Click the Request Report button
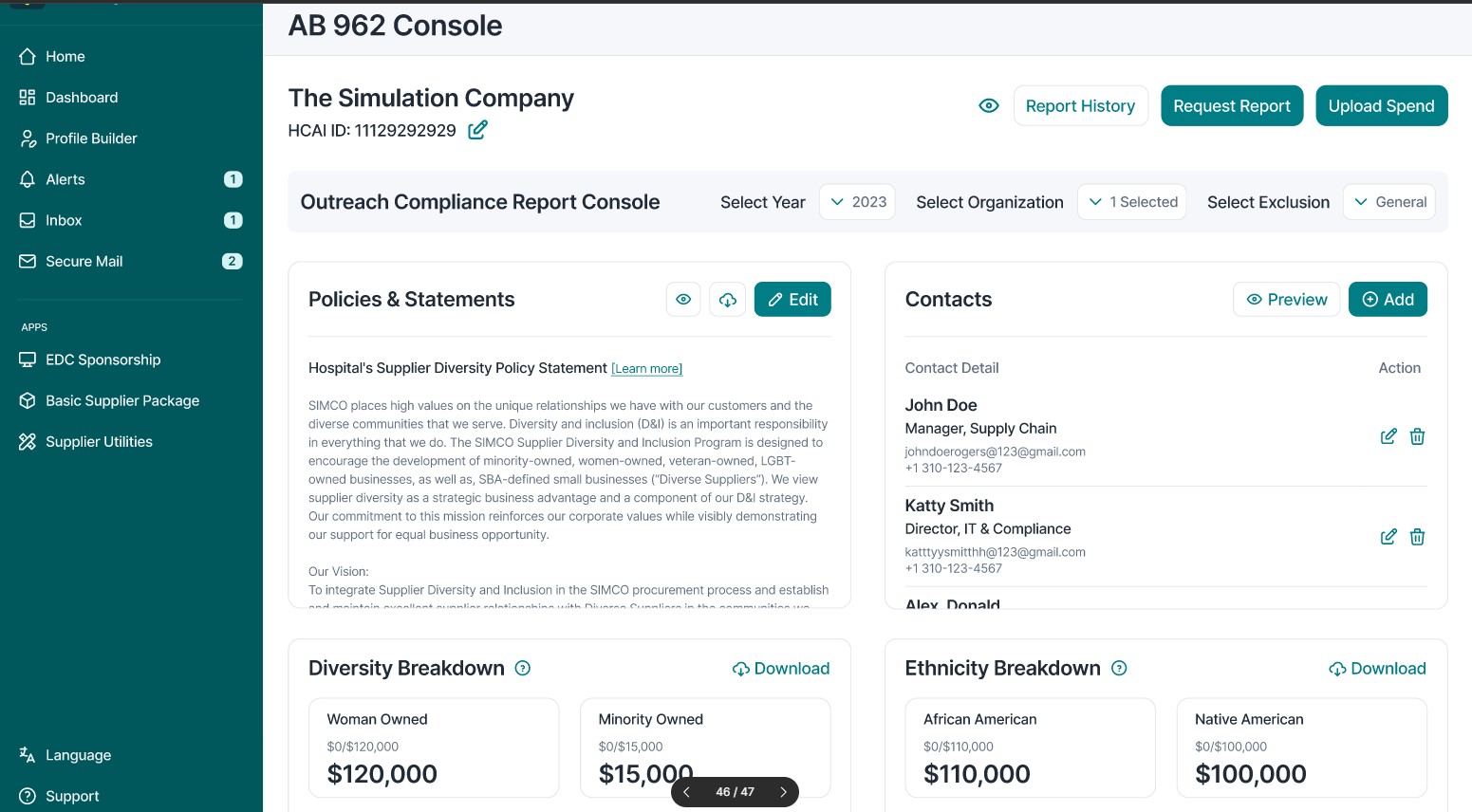 pos(1231,106)
